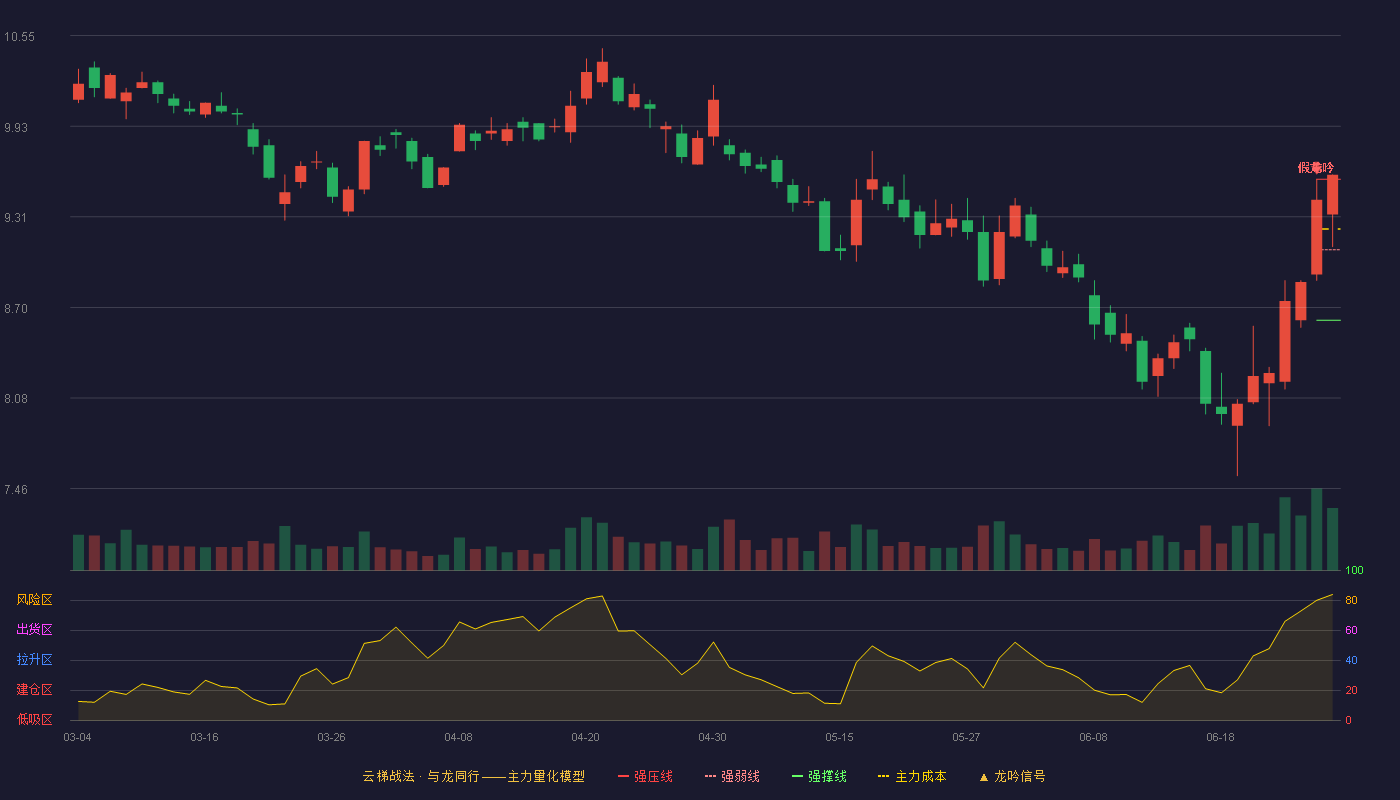Click the 强撑线 green legend marker
This screenshot has height=800, width=1400.
click(797, 776)
